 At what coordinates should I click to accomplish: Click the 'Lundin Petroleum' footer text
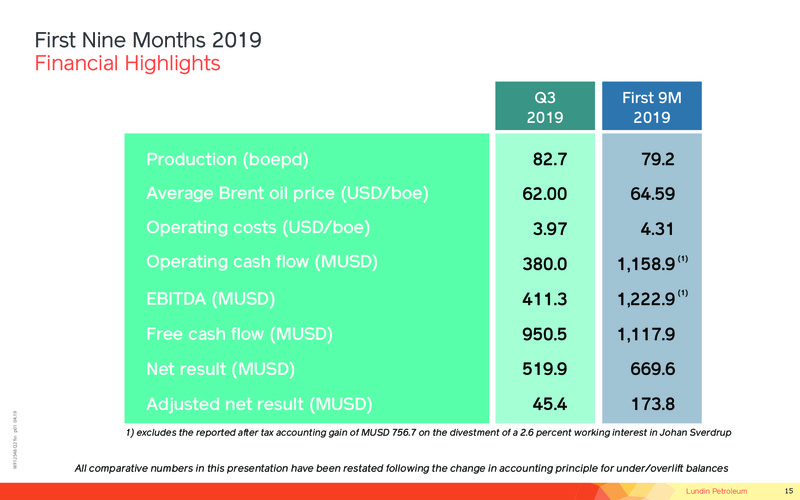[x=716, y=491]
